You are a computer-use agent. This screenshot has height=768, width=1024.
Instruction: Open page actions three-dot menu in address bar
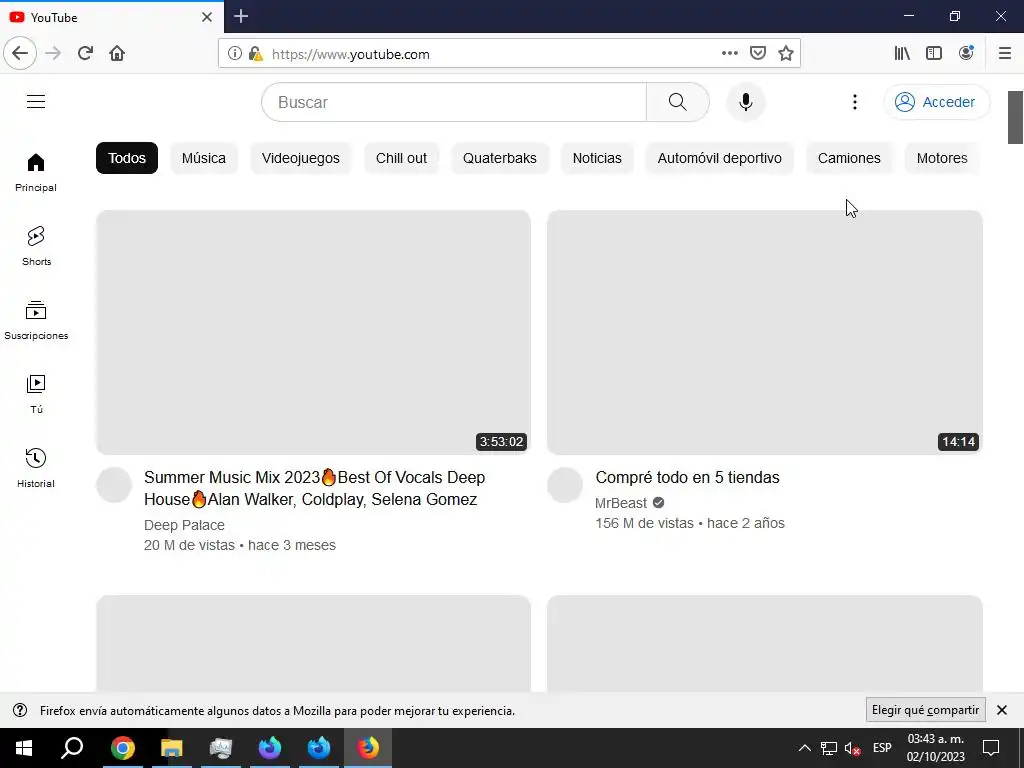point(729,54)
